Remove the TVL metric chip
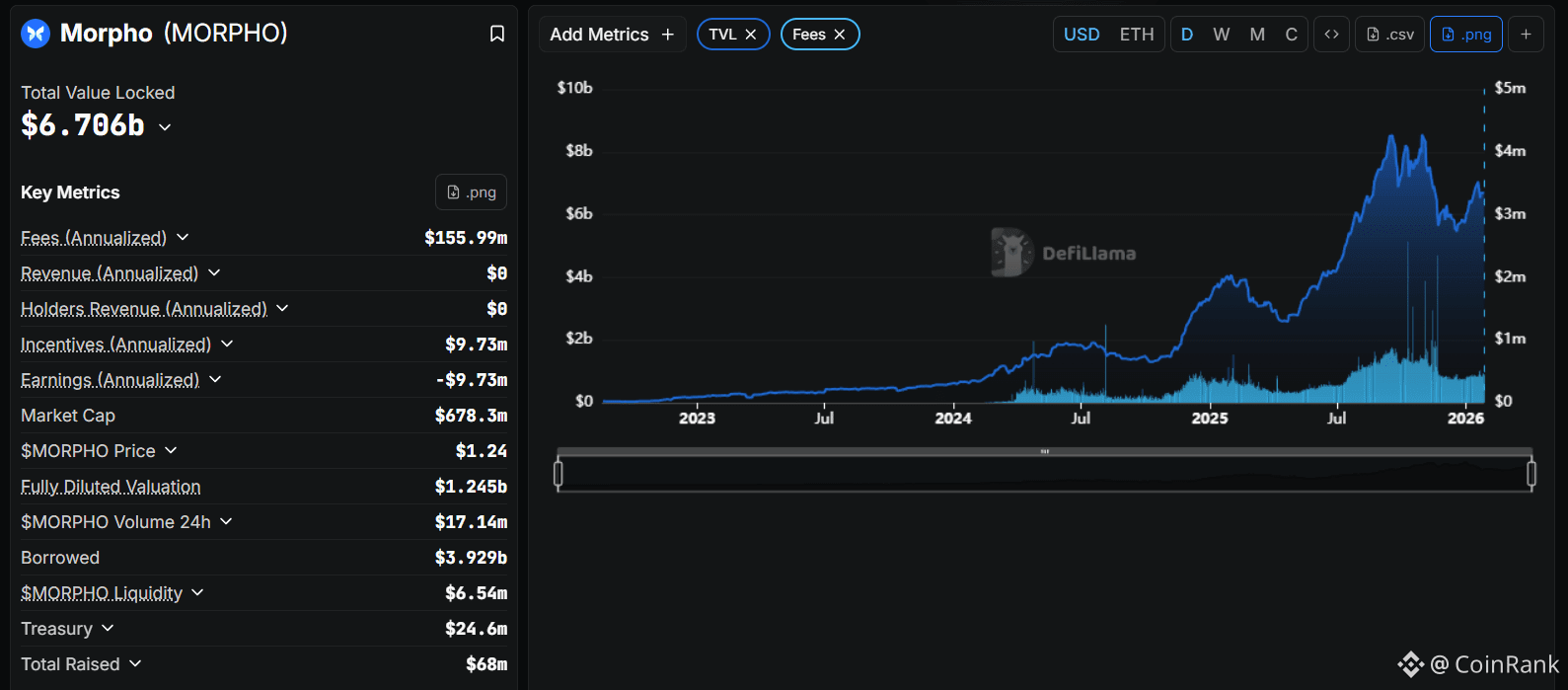The image size is (1568, 690). tap(751, 35)
